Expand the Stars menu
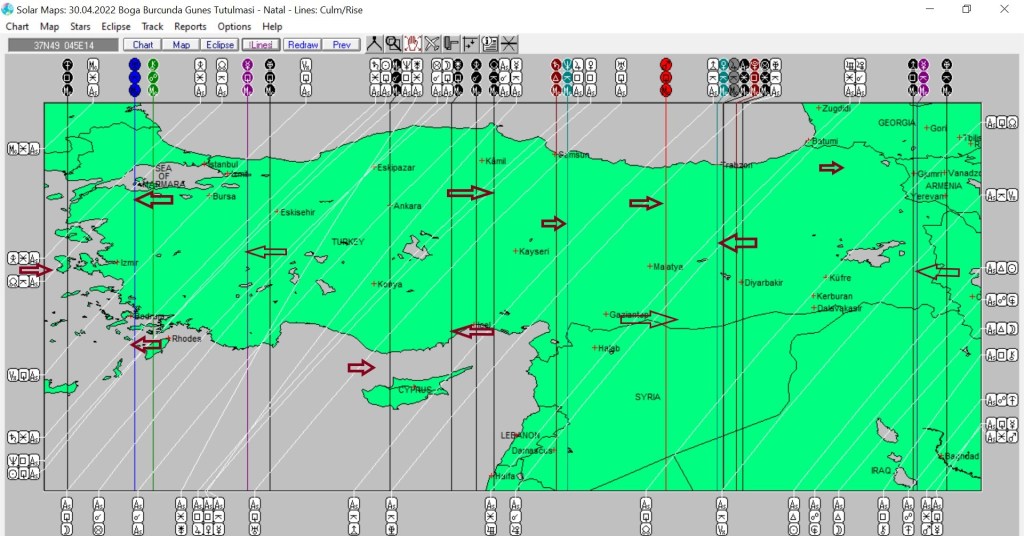This screenshot has width=1024, height=536. pyautogui.click(x=80, y=27)
